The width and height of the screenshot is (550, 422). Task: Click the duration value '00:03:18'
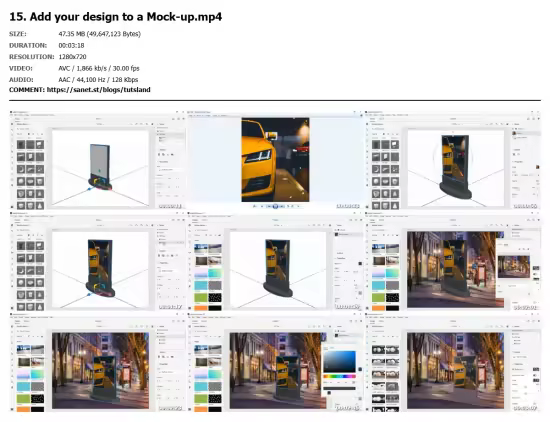click(x=71, y=46)
